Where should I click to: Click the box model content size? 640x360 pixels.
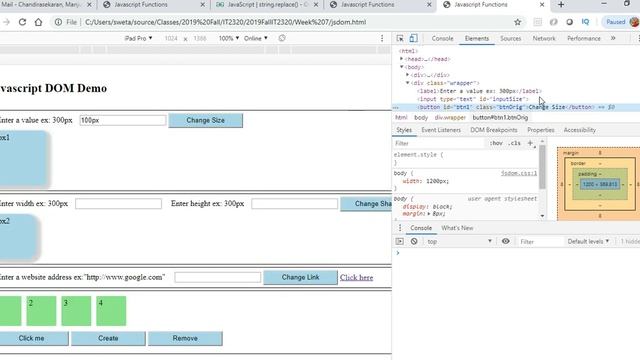(x=600, y=184)
